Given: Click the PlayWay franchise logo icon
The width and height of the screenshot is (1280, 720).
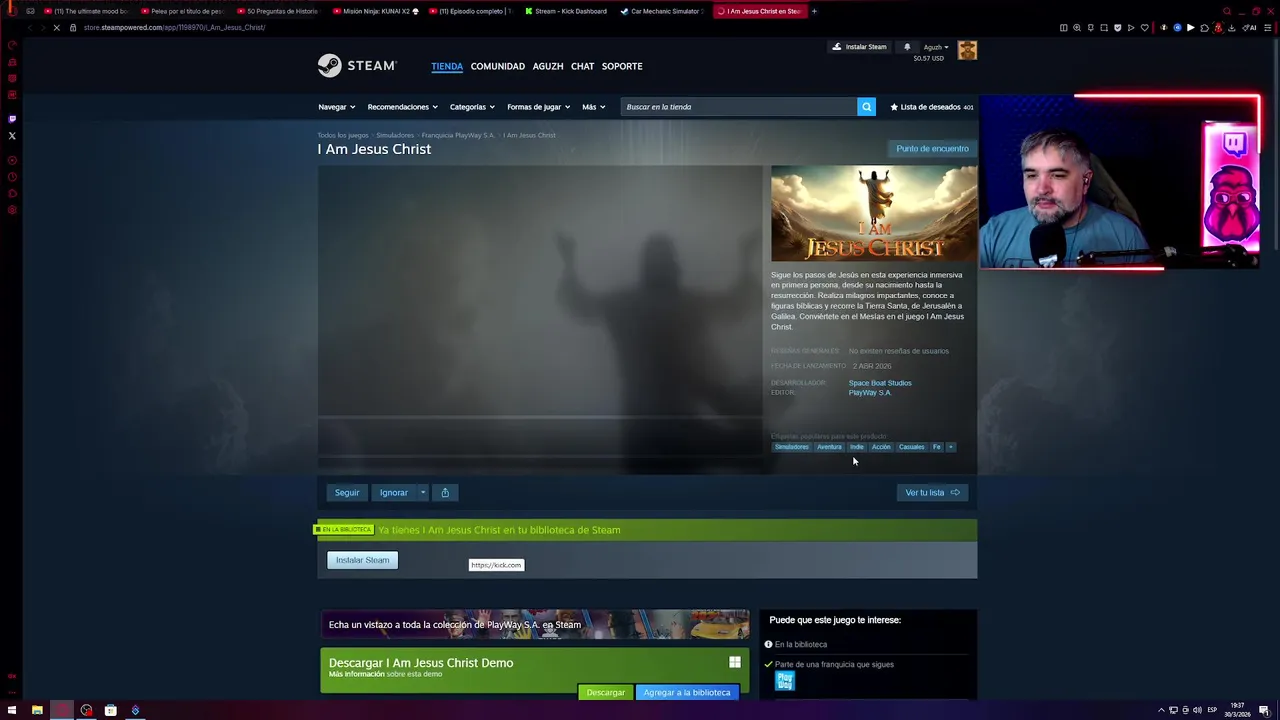Looking at the screenshot, I should (x=785, y=681).
